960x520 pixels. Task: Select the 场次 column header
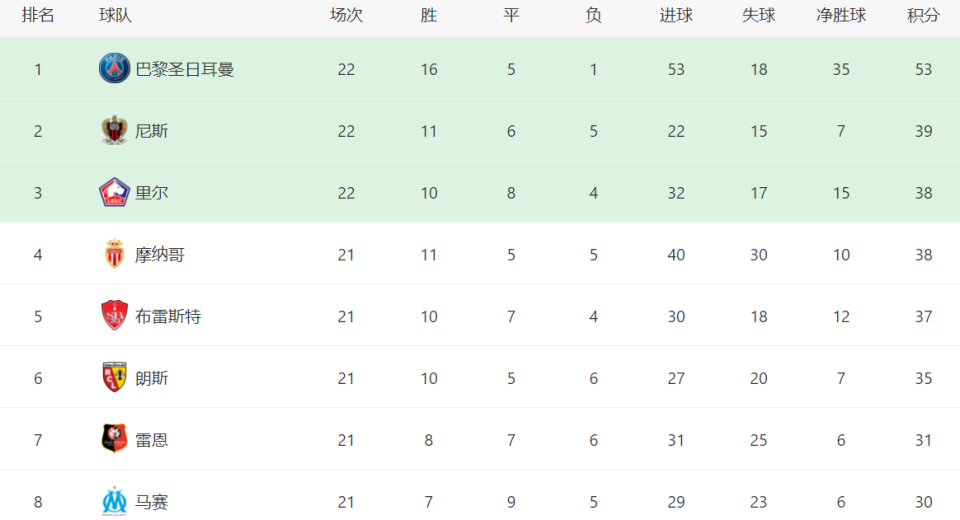tap(346, 15)
